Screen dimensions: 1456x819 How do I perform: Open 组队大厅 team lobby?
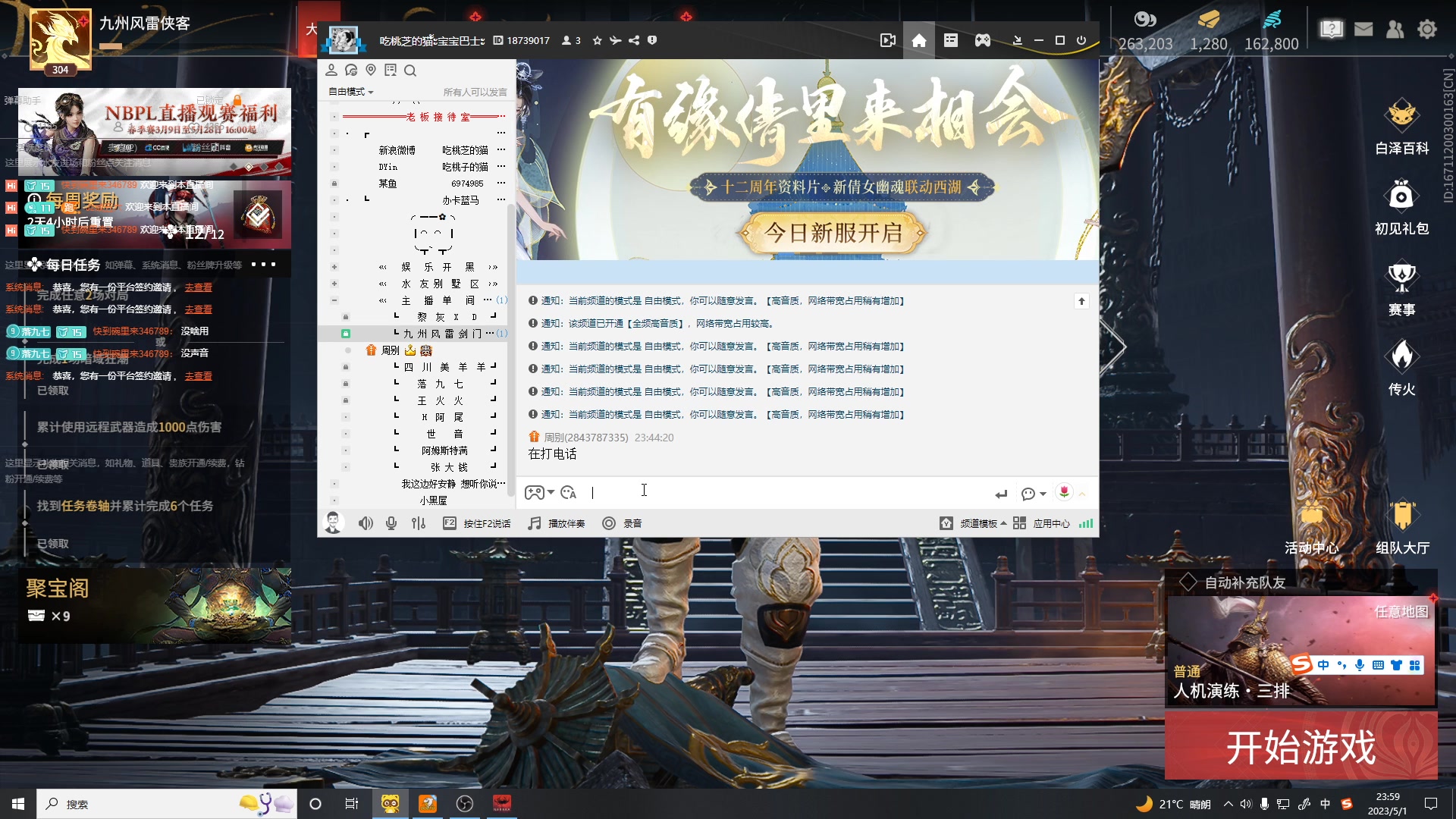[1402, 527]
